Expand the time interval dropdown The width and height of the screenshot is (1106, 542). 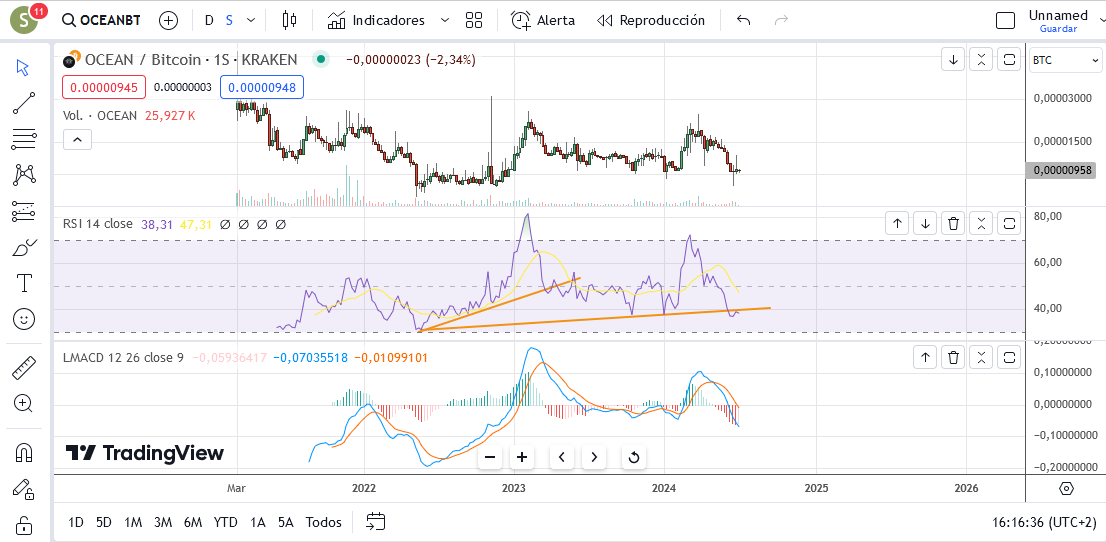coord(251,20)
